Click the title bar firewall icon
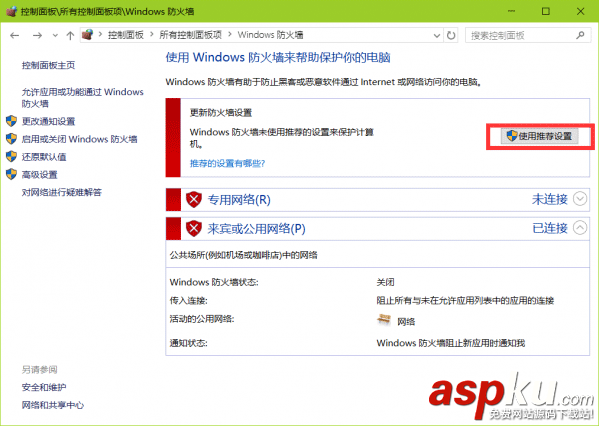Screen dimensions: 599x426 [12, 11]
